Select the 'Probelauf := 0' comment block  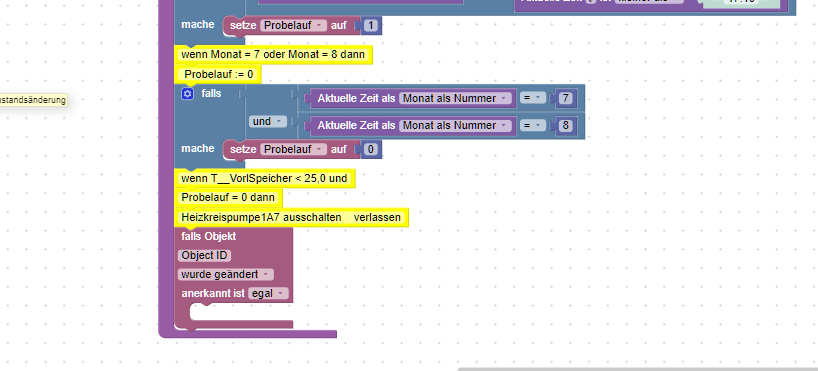point(218,75)
